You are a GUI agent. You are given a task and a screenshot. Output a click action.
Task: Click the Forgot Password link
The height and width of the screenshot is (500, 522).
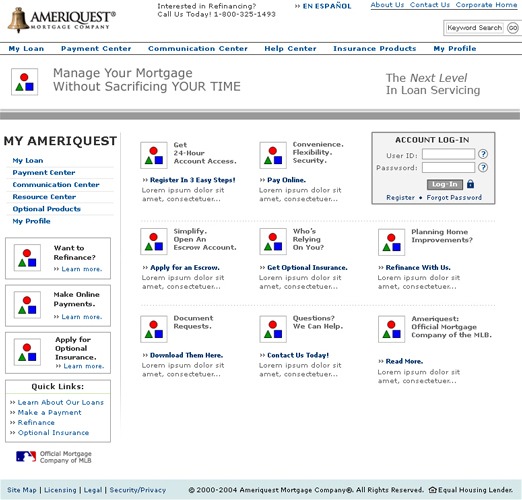pyautogui.click(x=454, y=197)
